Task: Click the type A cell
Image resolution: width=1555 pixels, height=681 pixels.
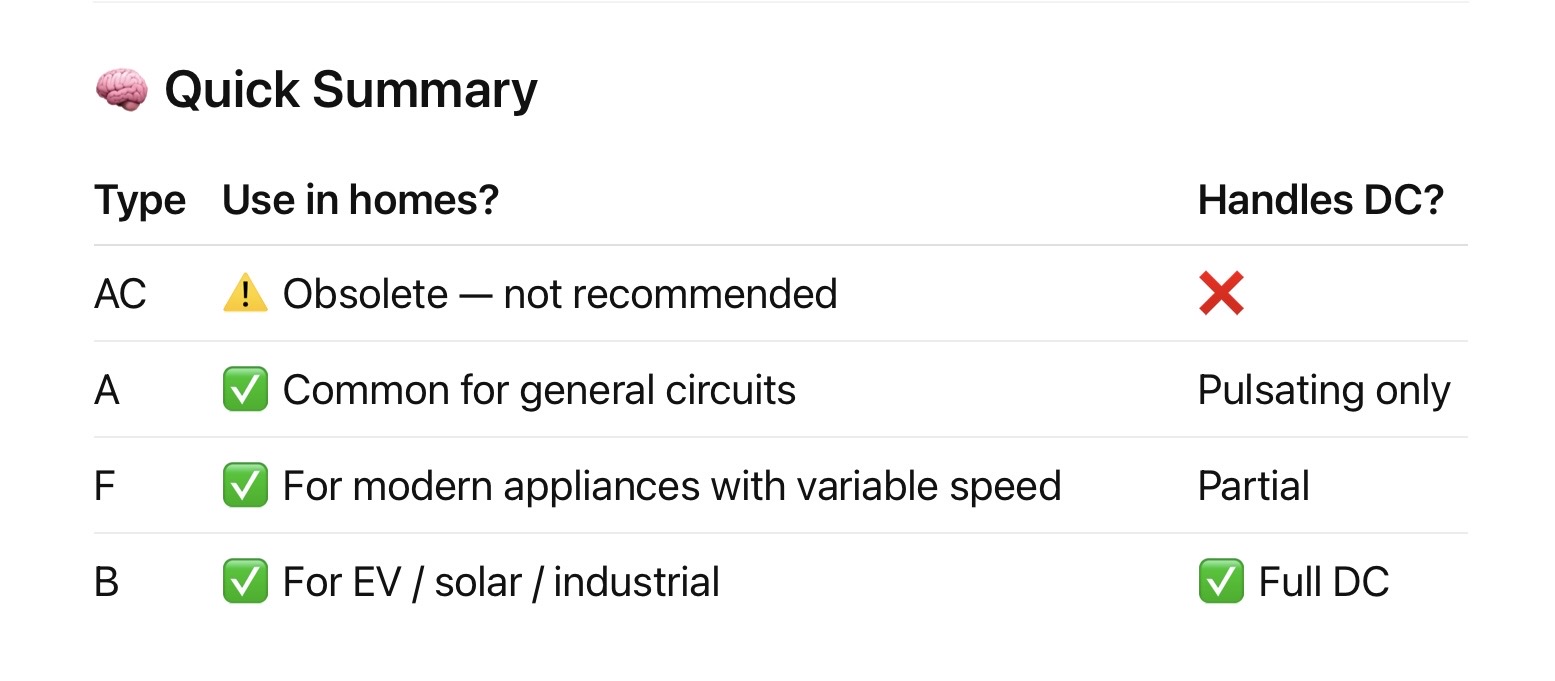Action: pos(107,390)
